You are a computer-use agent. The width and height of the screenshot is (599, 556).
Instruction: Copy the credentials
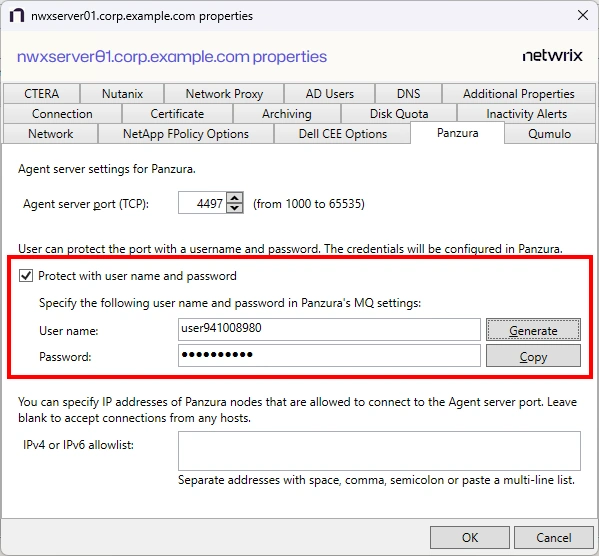tap(533, 356)
